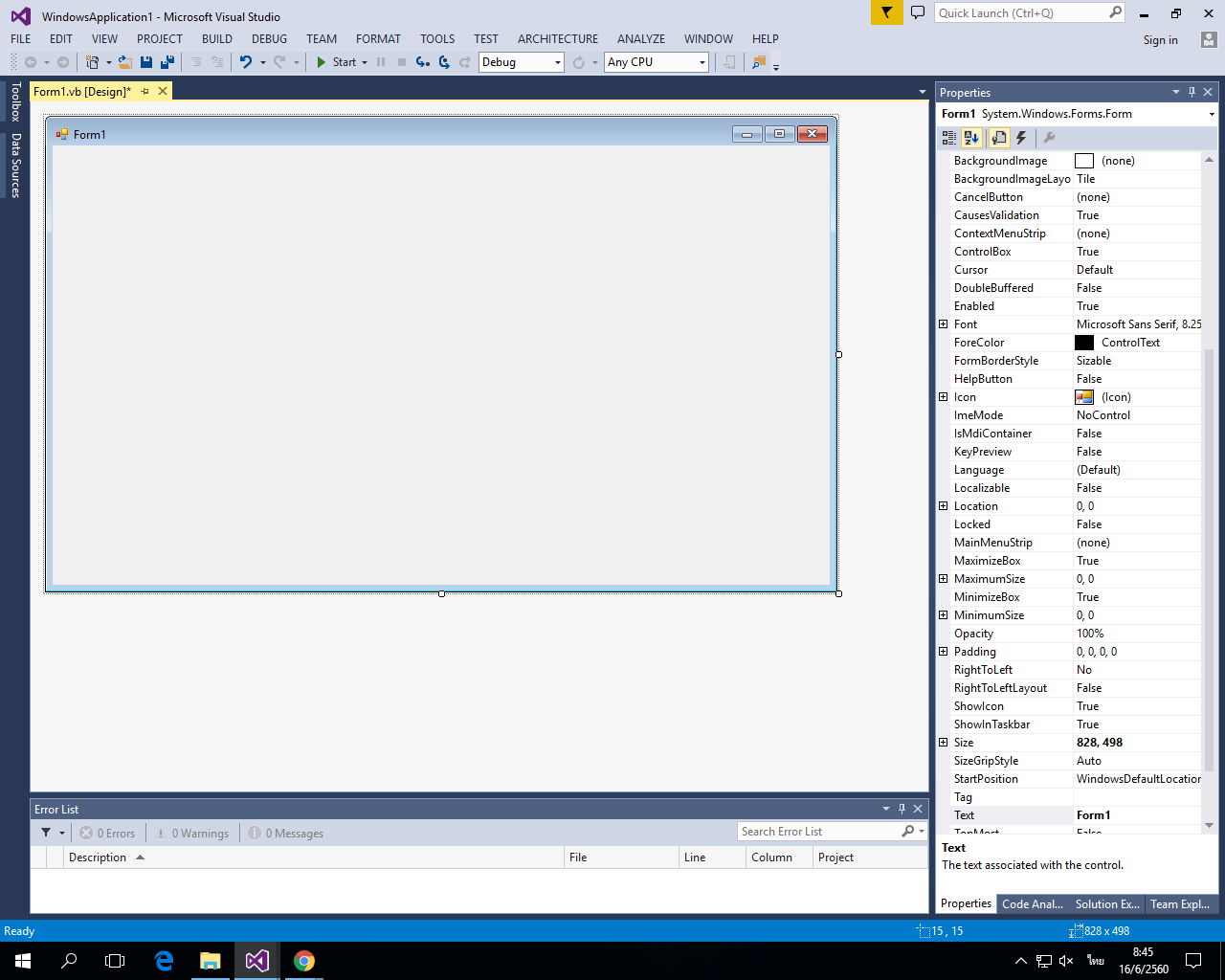The width and height of the screenshot is (1225, 980).
Task: Click the Save All toolbar icon
Action: (x=167, y=62)
